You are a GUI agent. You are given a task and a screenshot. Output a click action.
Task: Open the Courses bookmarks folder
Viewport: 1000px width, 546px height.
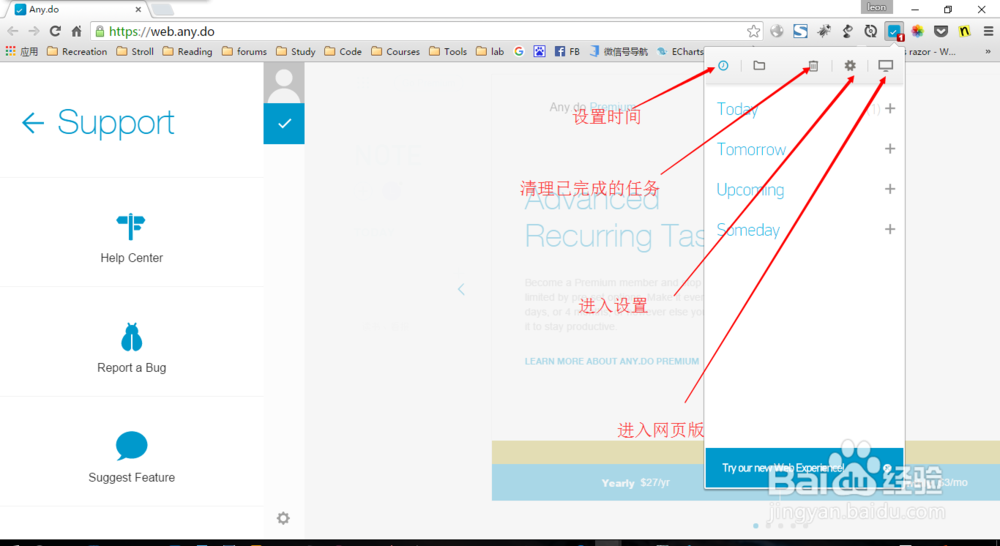[x=395, y=52]
